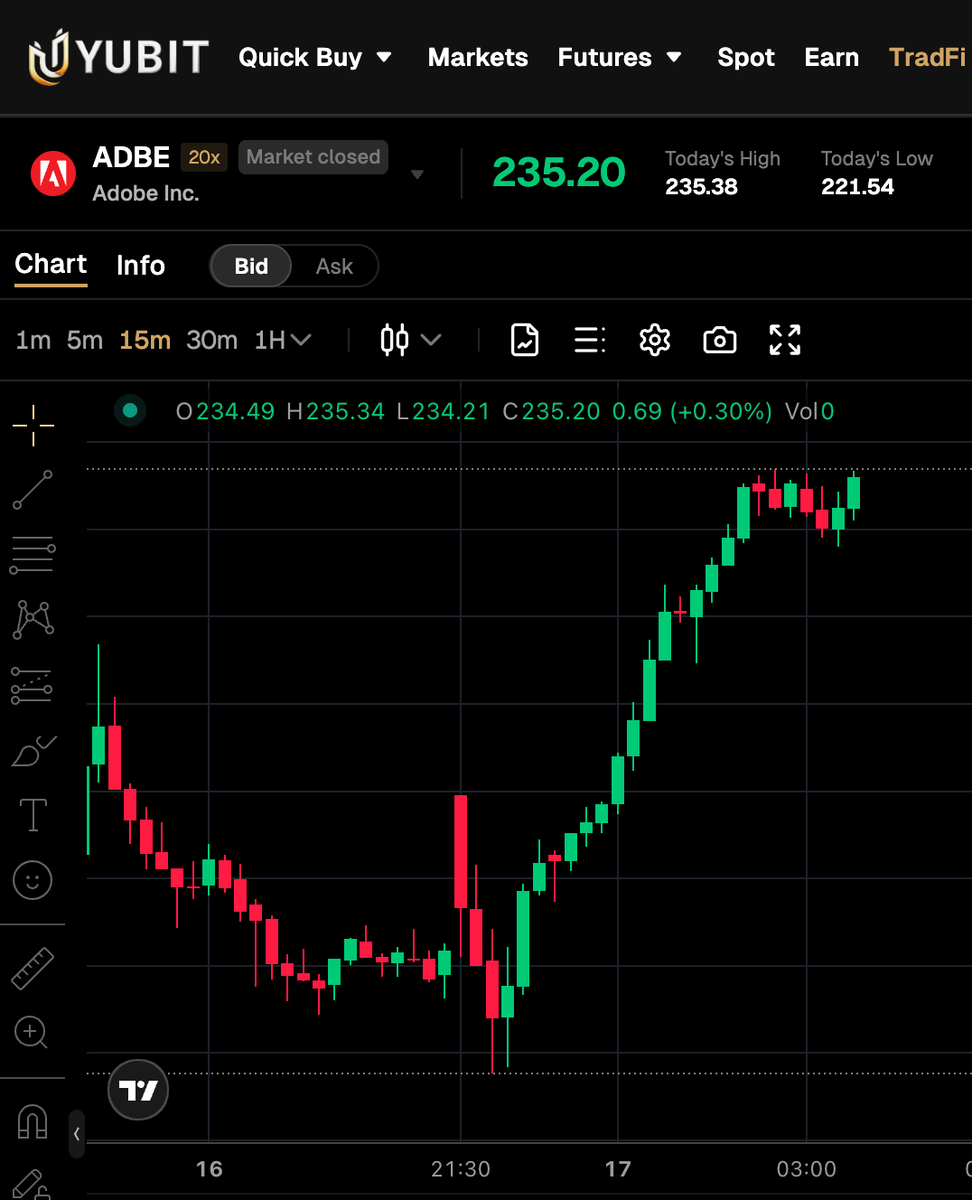Open the chart list menu icon

[x=589, y=340]
